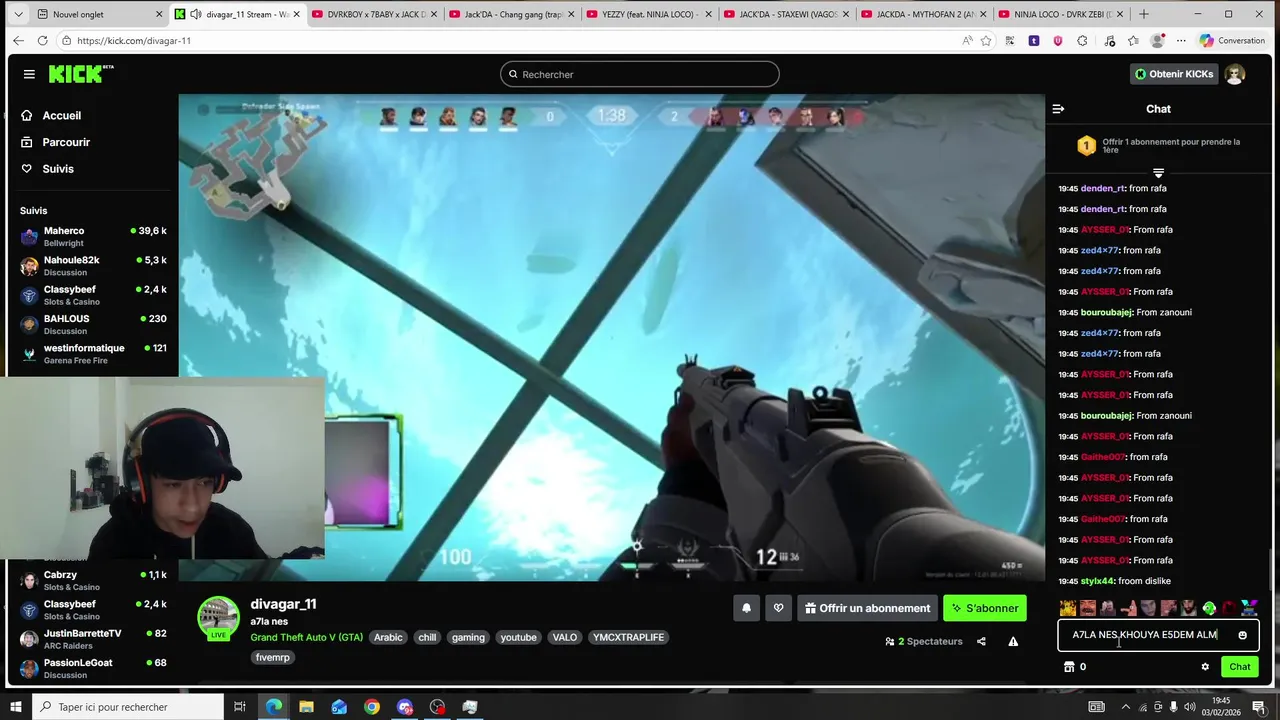Click the subscription gift rank badge
The width and height of the screenshot is (1280, 720).
pos(1086,146)
